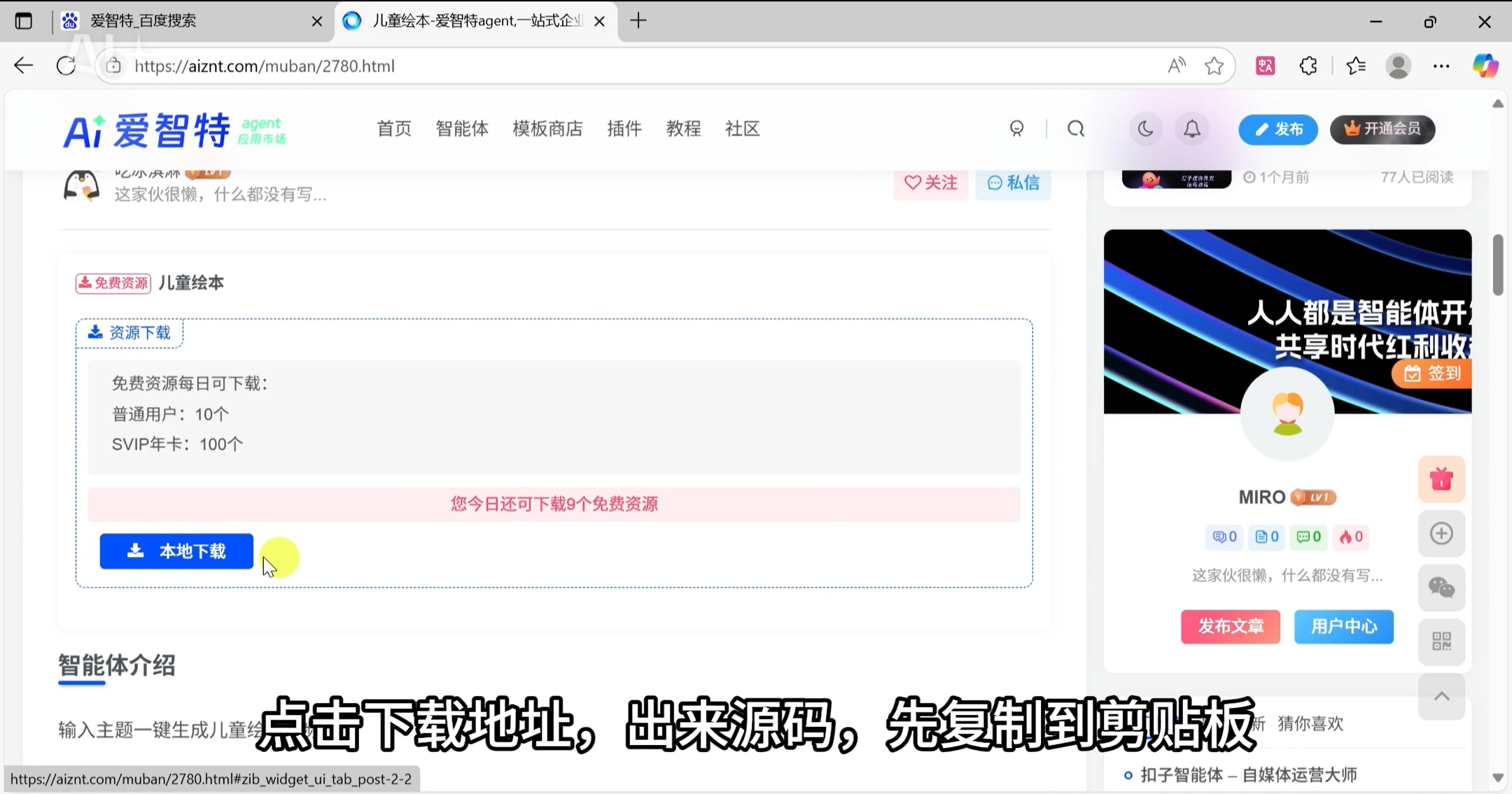Enable dark mode with the moon icon

click(x=1144, y=129)
